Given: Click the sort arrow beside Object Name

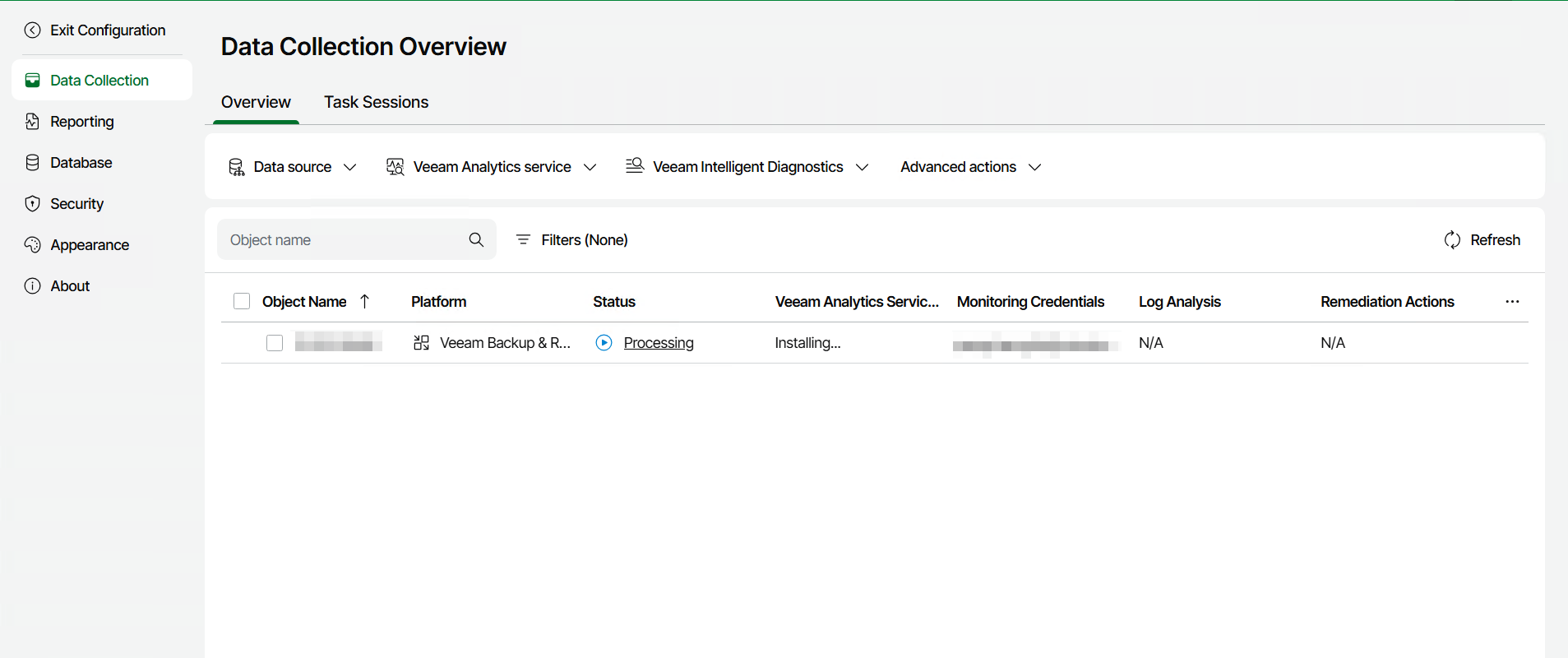Looking at the screenshot, I should 364,301.
